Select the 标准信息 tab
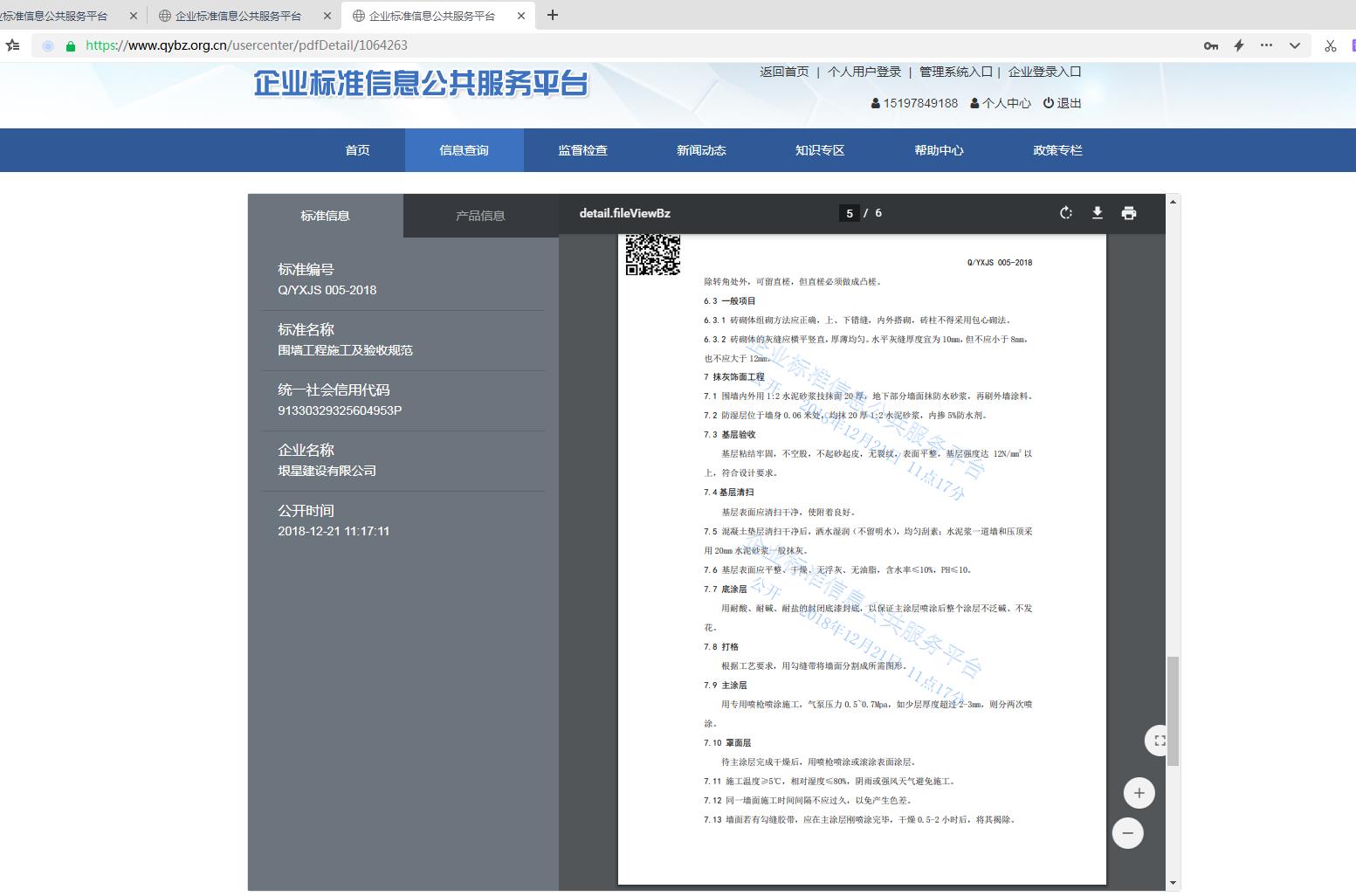 click(326, 216)
